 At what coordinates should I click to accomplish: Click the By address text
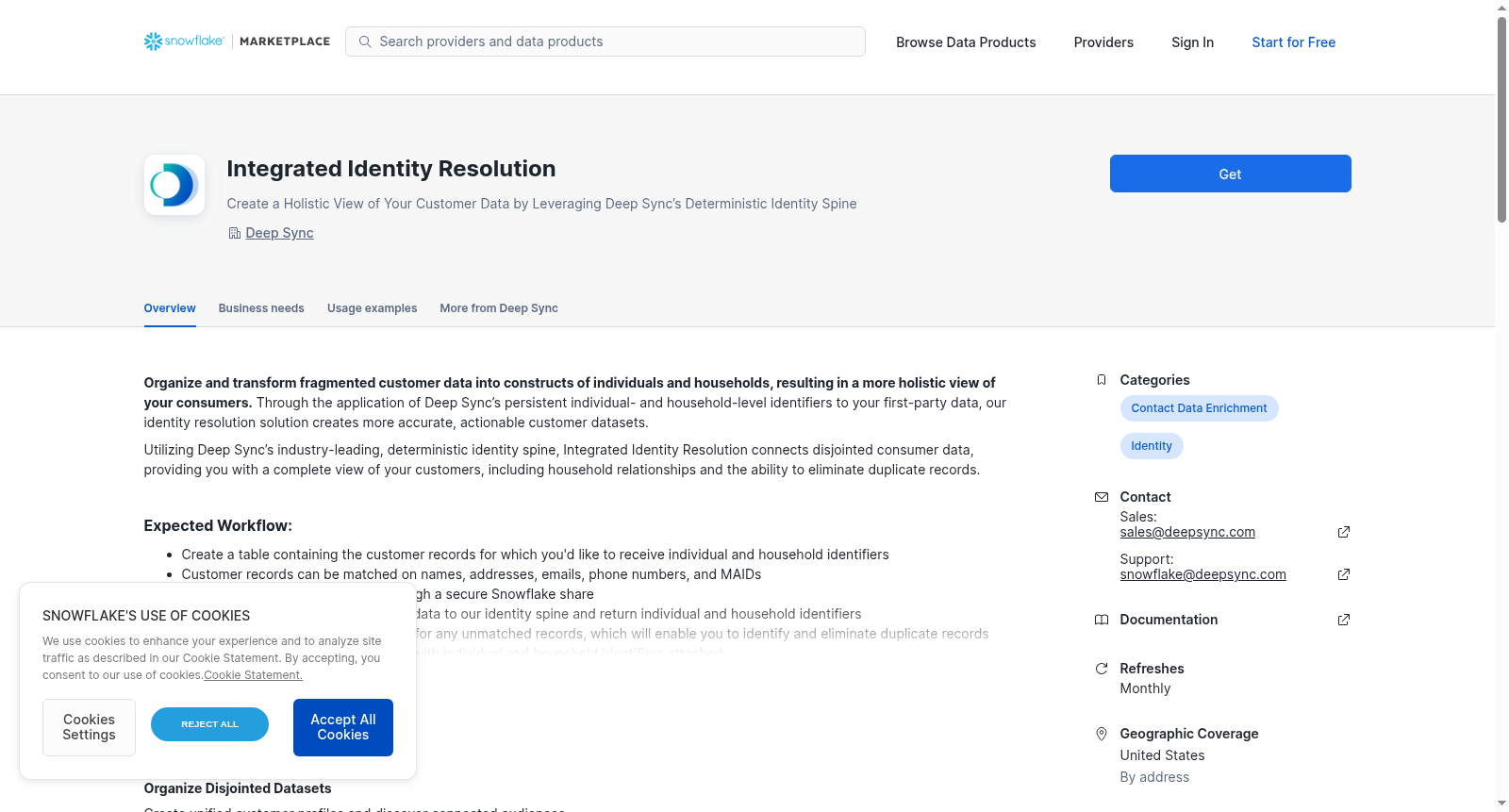(1154, 777)
